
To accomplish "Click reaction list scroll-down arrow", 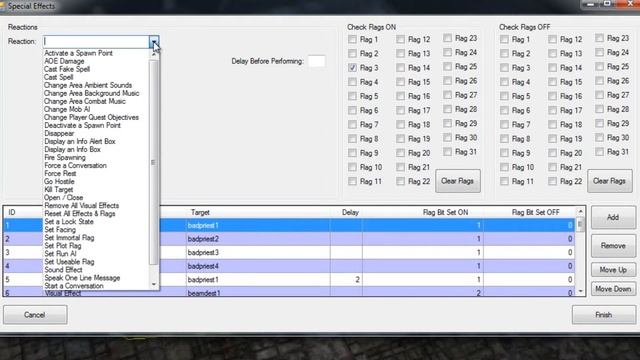I will point(154,284).
